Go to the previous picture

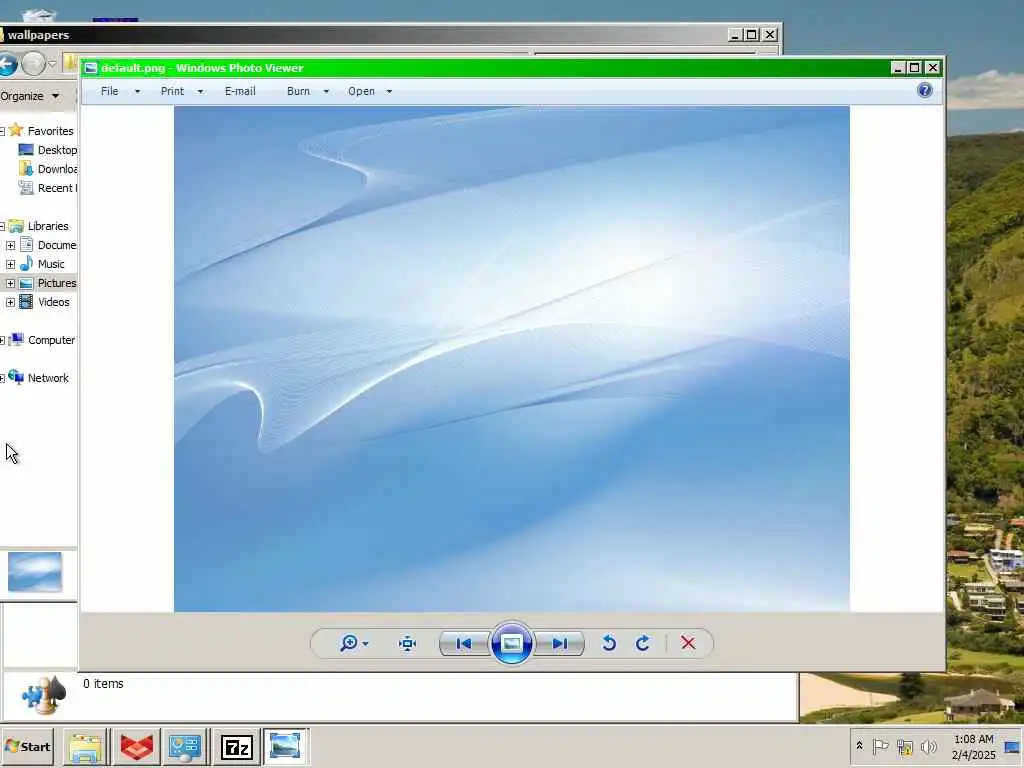[464, 644]
